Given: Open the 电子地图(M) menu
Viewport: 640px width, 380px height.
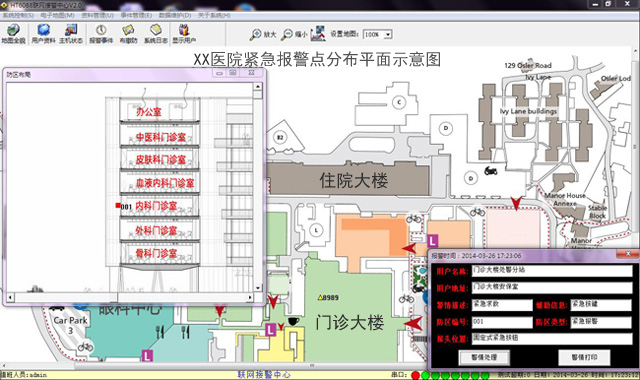Looking at the screenshot, I should point(58,15).
